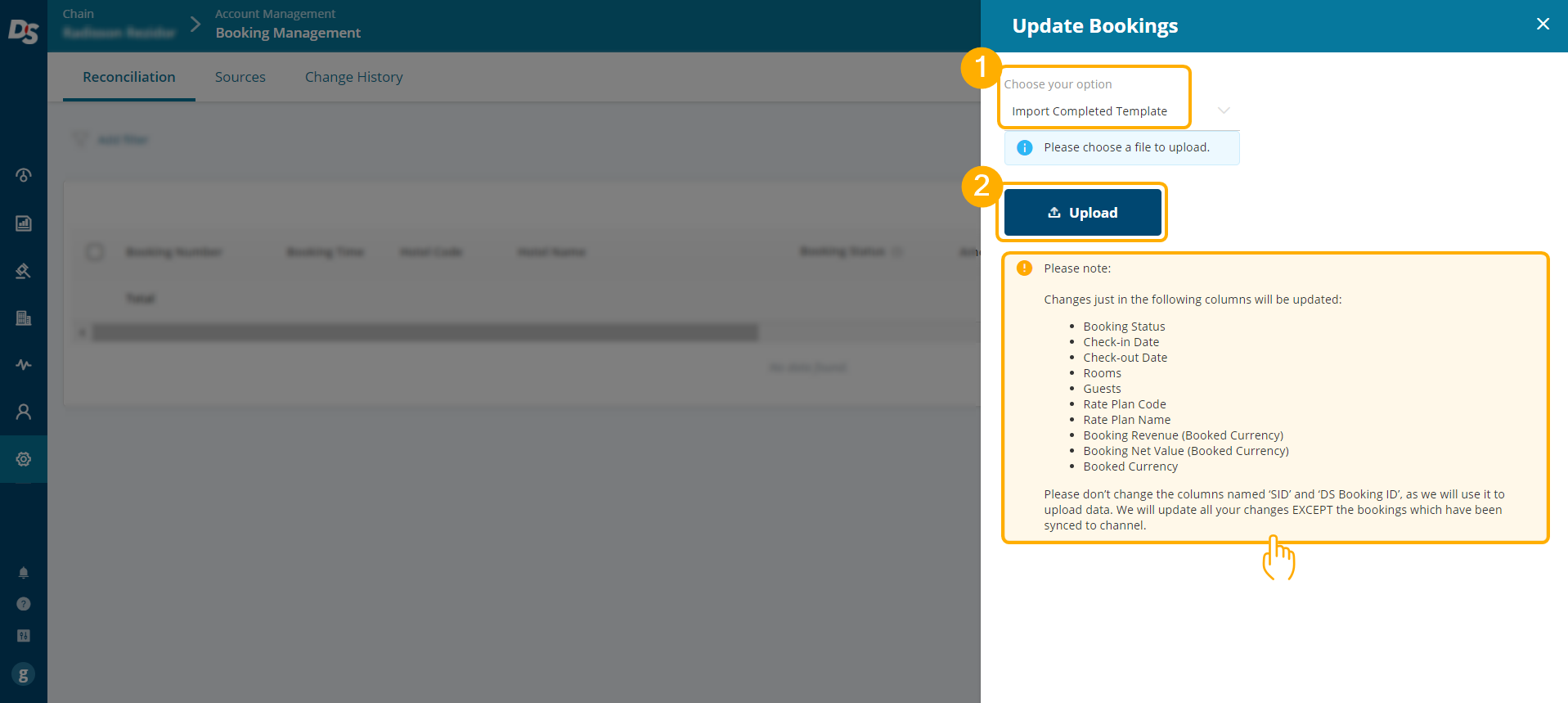
Task: Click 'Check-in Date' list item
Action: point(1121,342)
